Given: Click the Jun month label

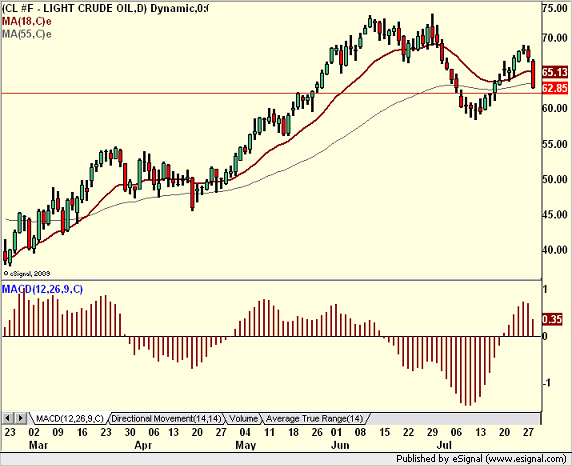Looking at the screenshot, I should tap(340, 445).
